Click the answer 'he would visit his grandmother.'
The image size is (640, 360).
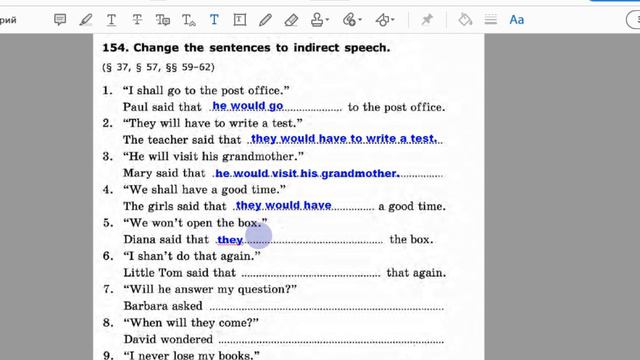(307, 173)
